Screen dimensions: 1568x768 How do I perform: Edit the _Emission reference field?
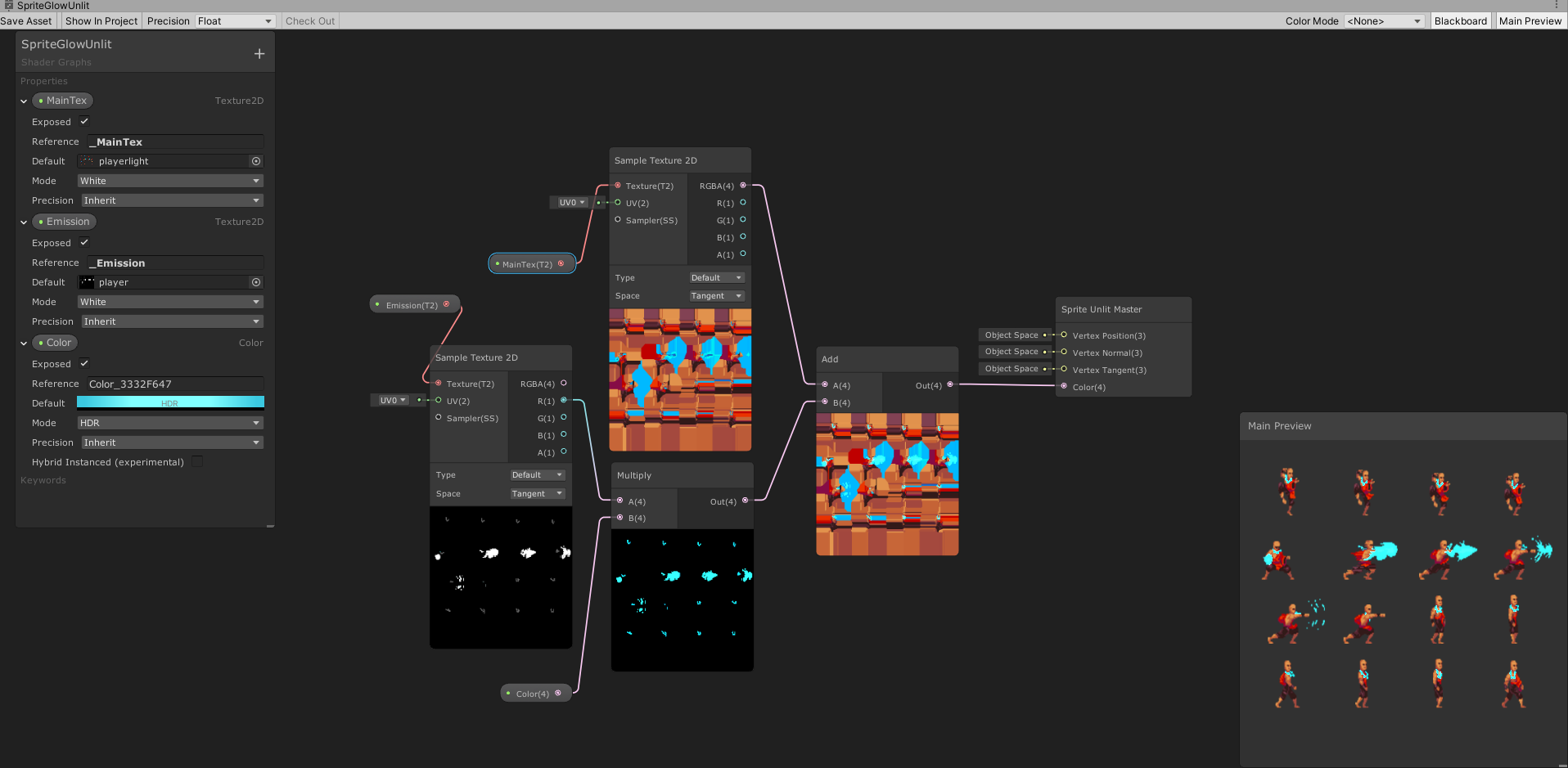pos(174,263)
